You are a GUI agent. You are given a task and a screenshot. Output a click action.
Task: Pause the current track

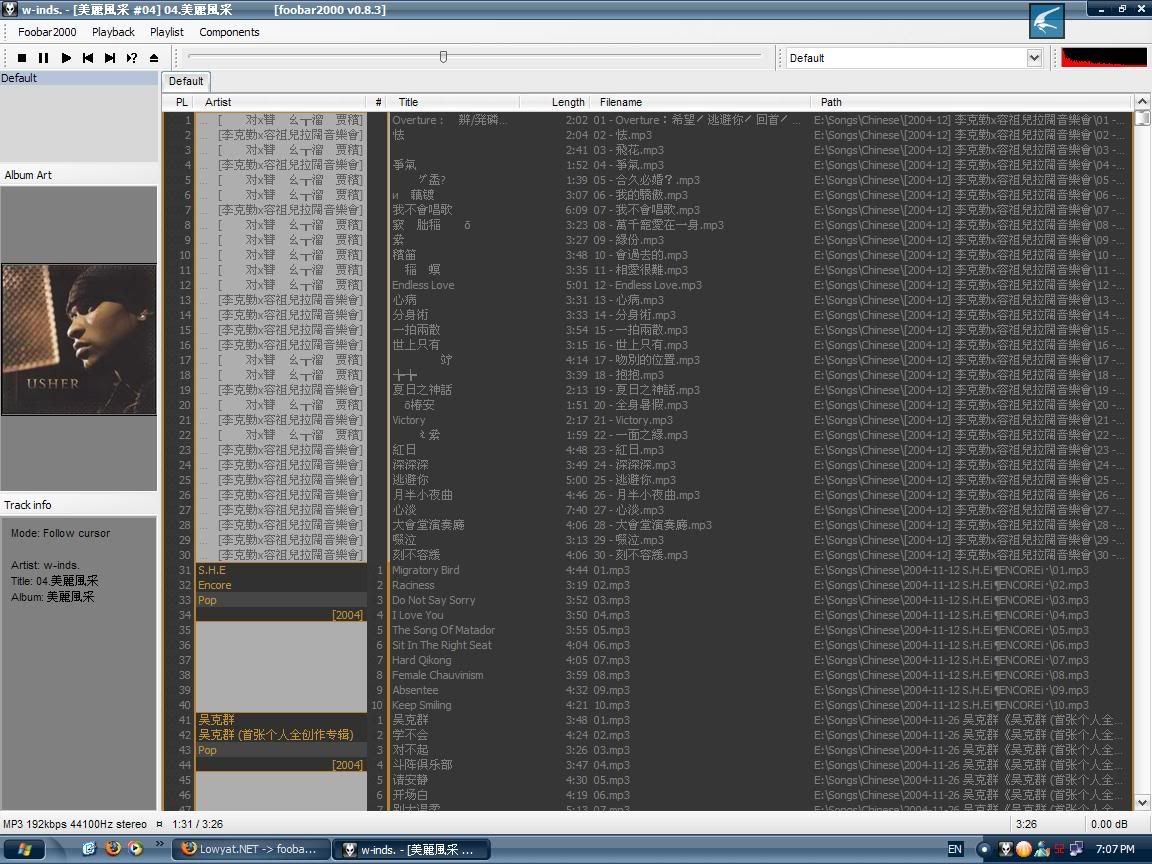[x=43, y=57]
